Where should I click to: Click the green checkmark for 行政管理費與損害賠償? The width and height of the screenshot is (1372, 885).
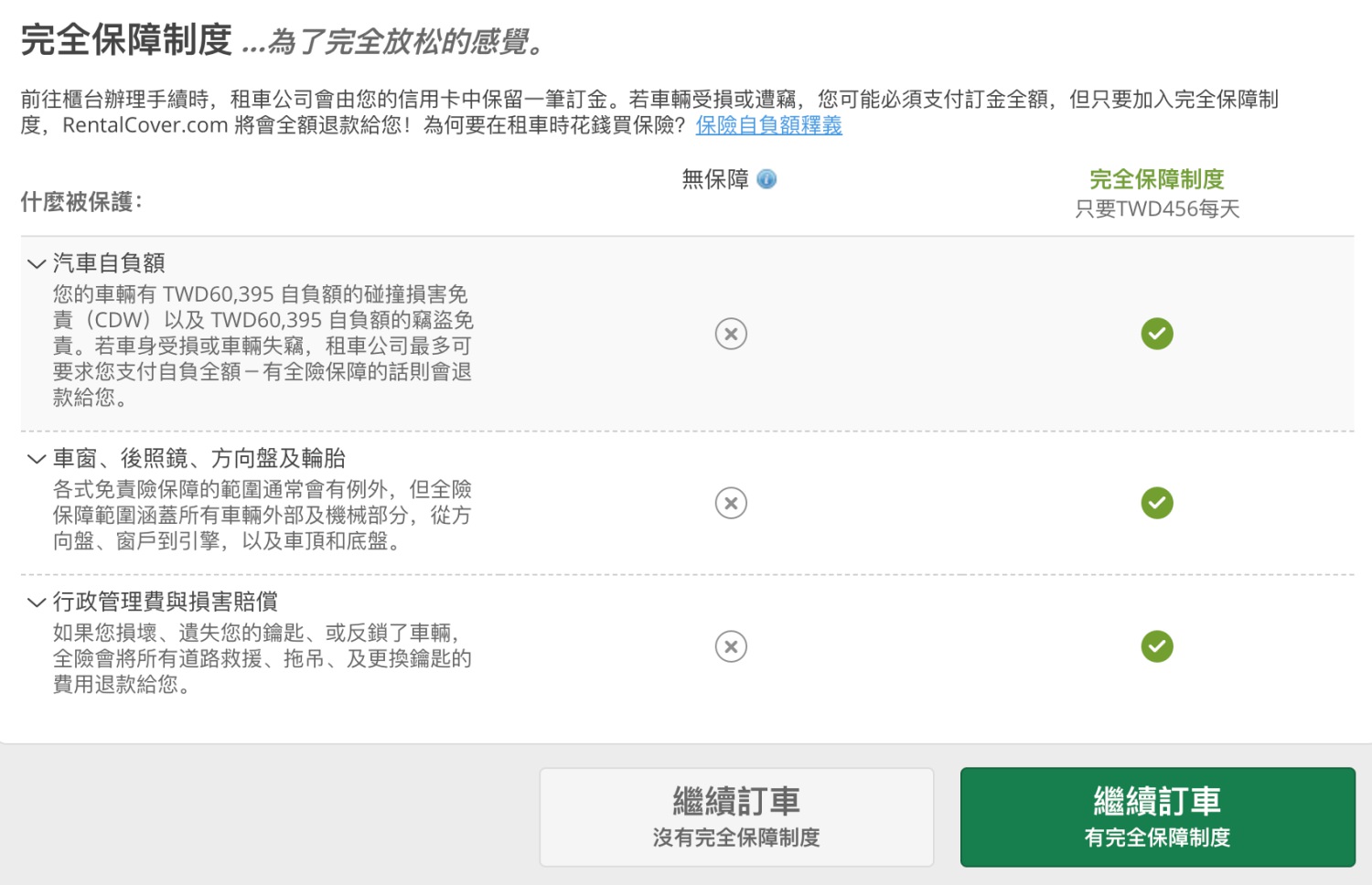[1157, 646]
